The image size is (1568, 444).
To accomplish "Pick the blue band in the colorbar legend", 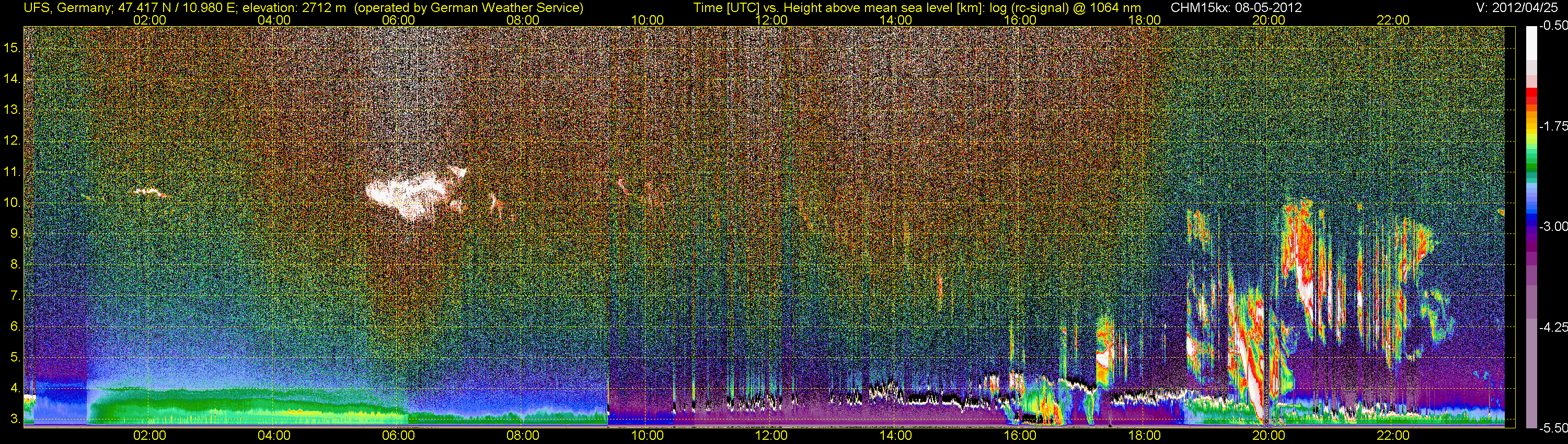I will coord(1531,219).
